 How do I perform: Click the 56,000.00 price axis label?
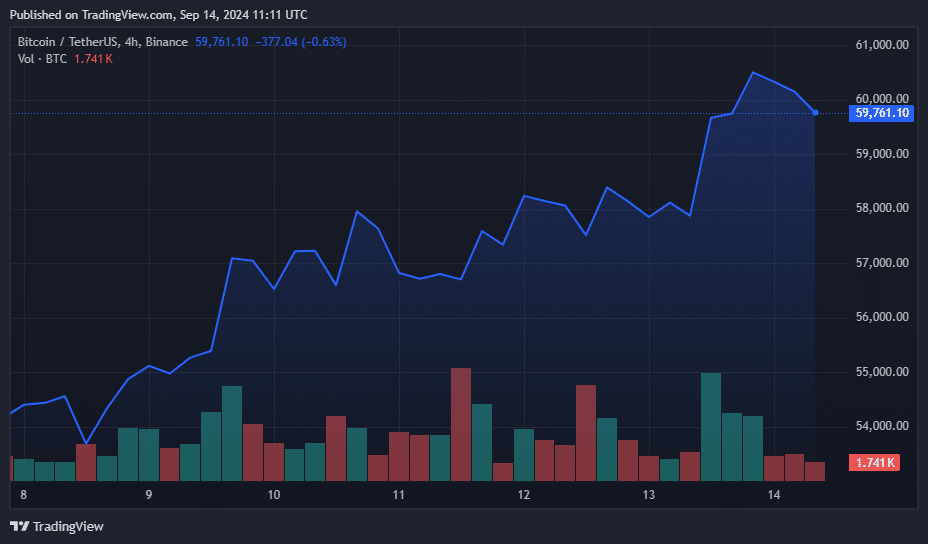pyautogui.click(x=882, y=317)
